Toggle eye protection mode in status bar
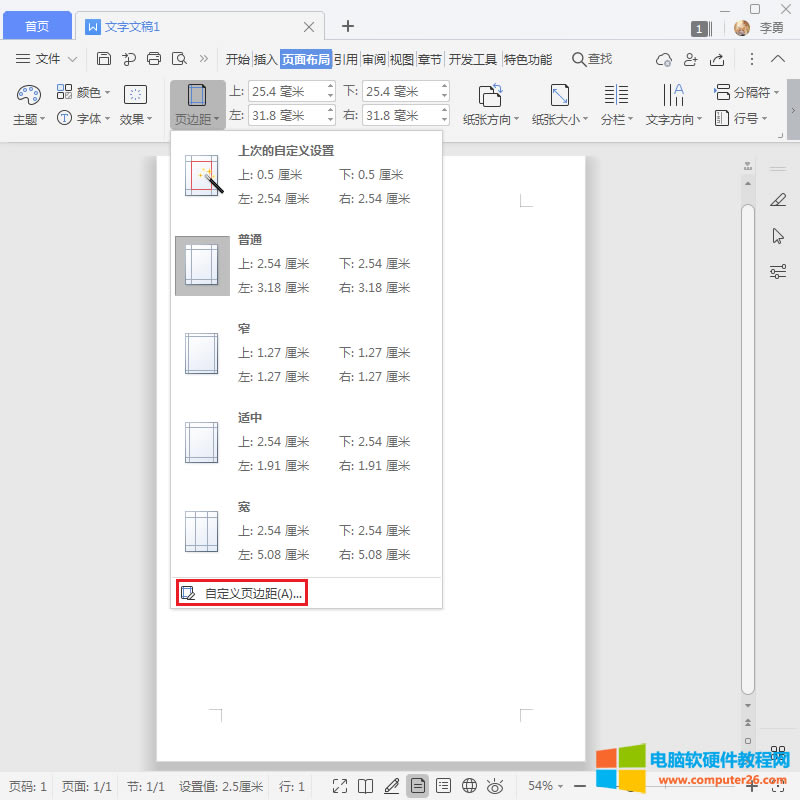800x800 pixels. pyautogui.click(x=494, y=786)
